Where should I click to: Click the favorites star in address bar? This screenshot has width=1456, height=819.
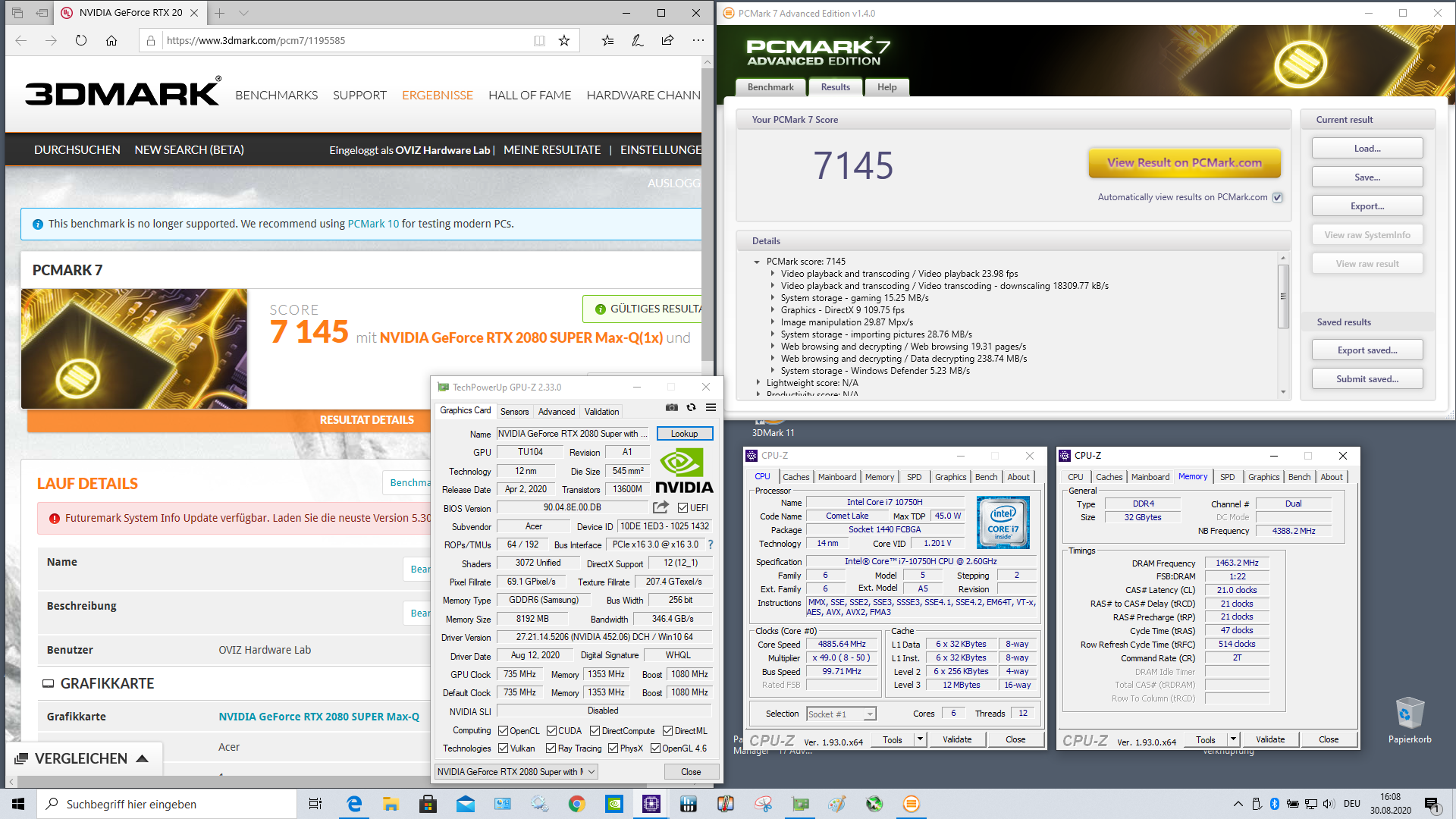pos(564,40)
